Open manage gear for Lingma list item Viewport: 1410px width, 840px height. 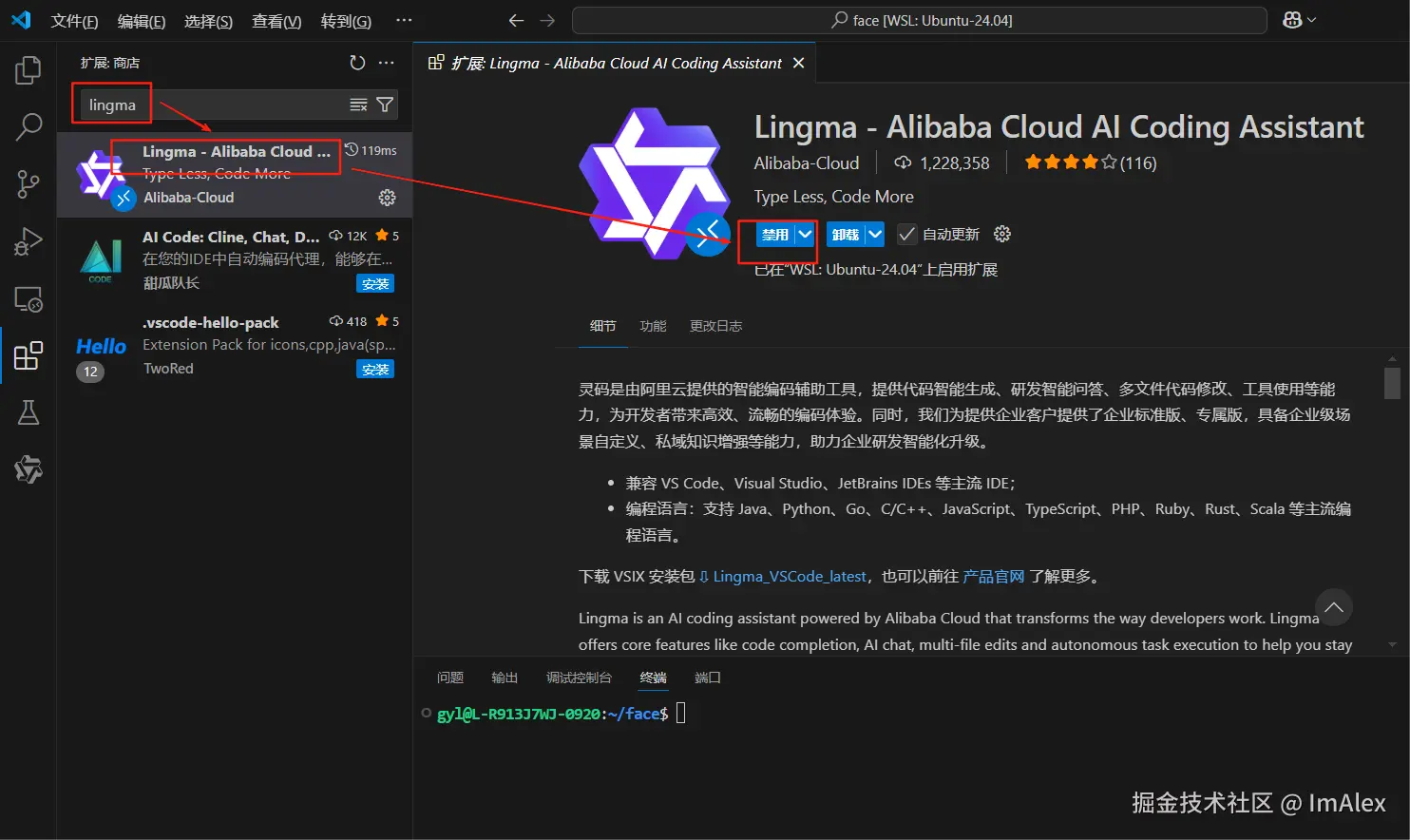(387, 198)
